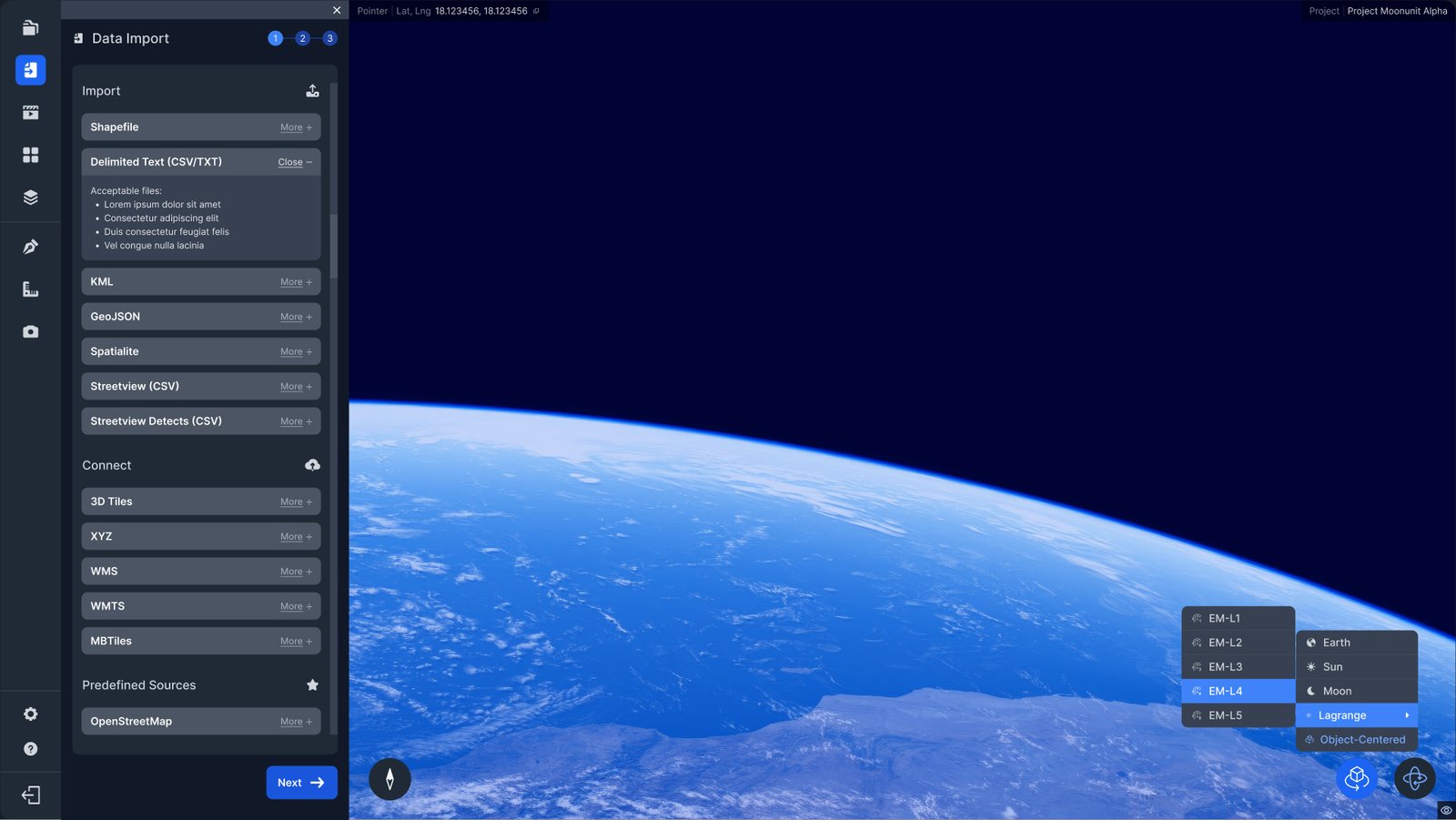Expand the XYZ More option
This screenshot has width=1456, height=820.
coord(296,537)
